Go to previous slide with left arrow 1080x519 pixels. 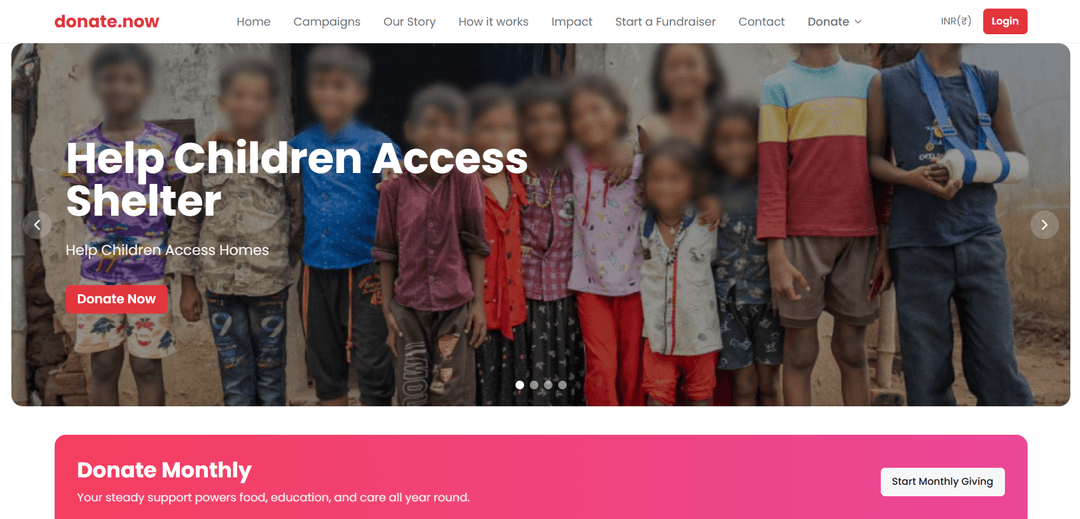[37, 224]
